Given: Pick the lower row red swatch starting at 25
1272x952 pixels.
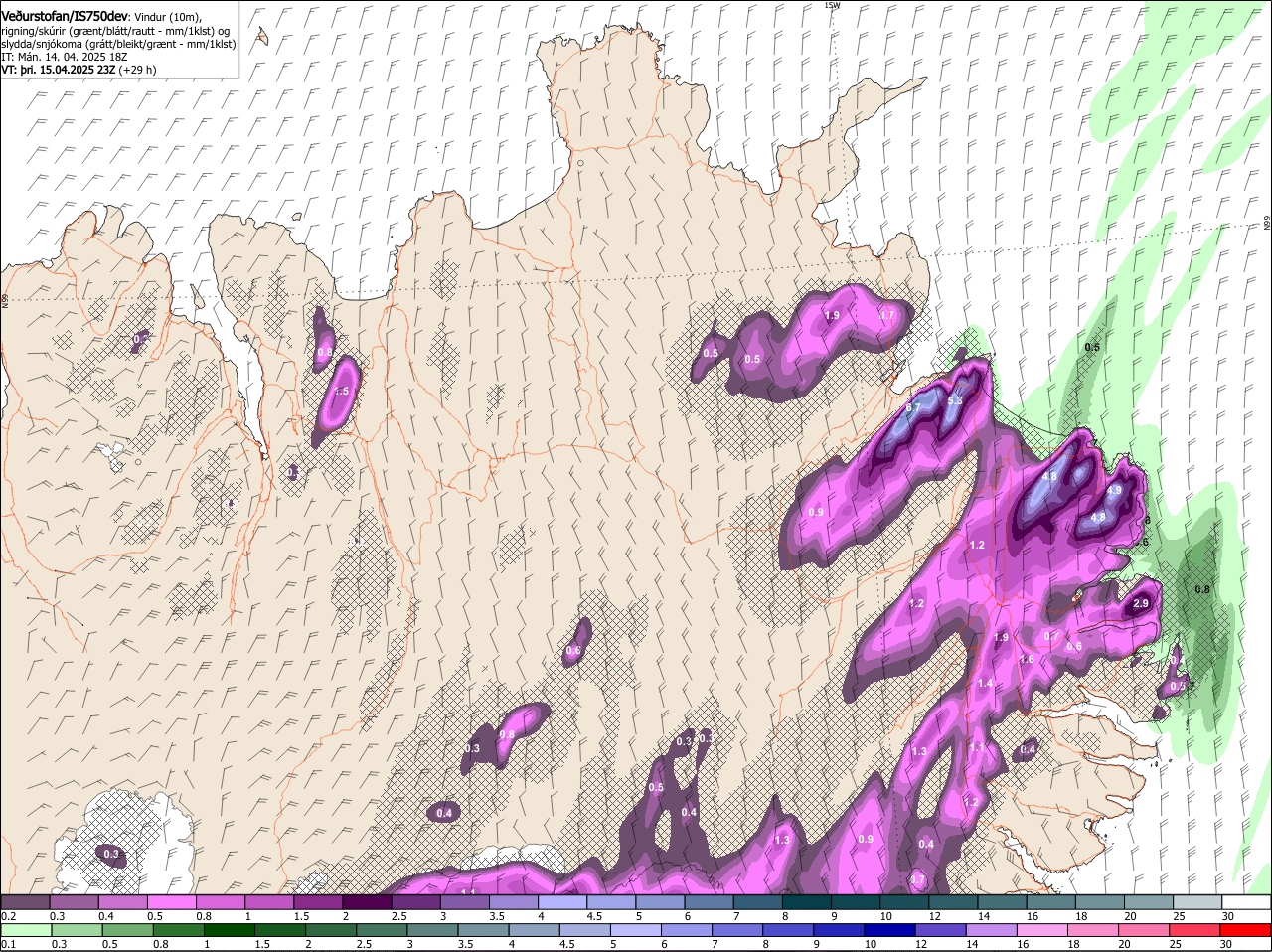Looking at the screenshot, I should click(1194, 930).
